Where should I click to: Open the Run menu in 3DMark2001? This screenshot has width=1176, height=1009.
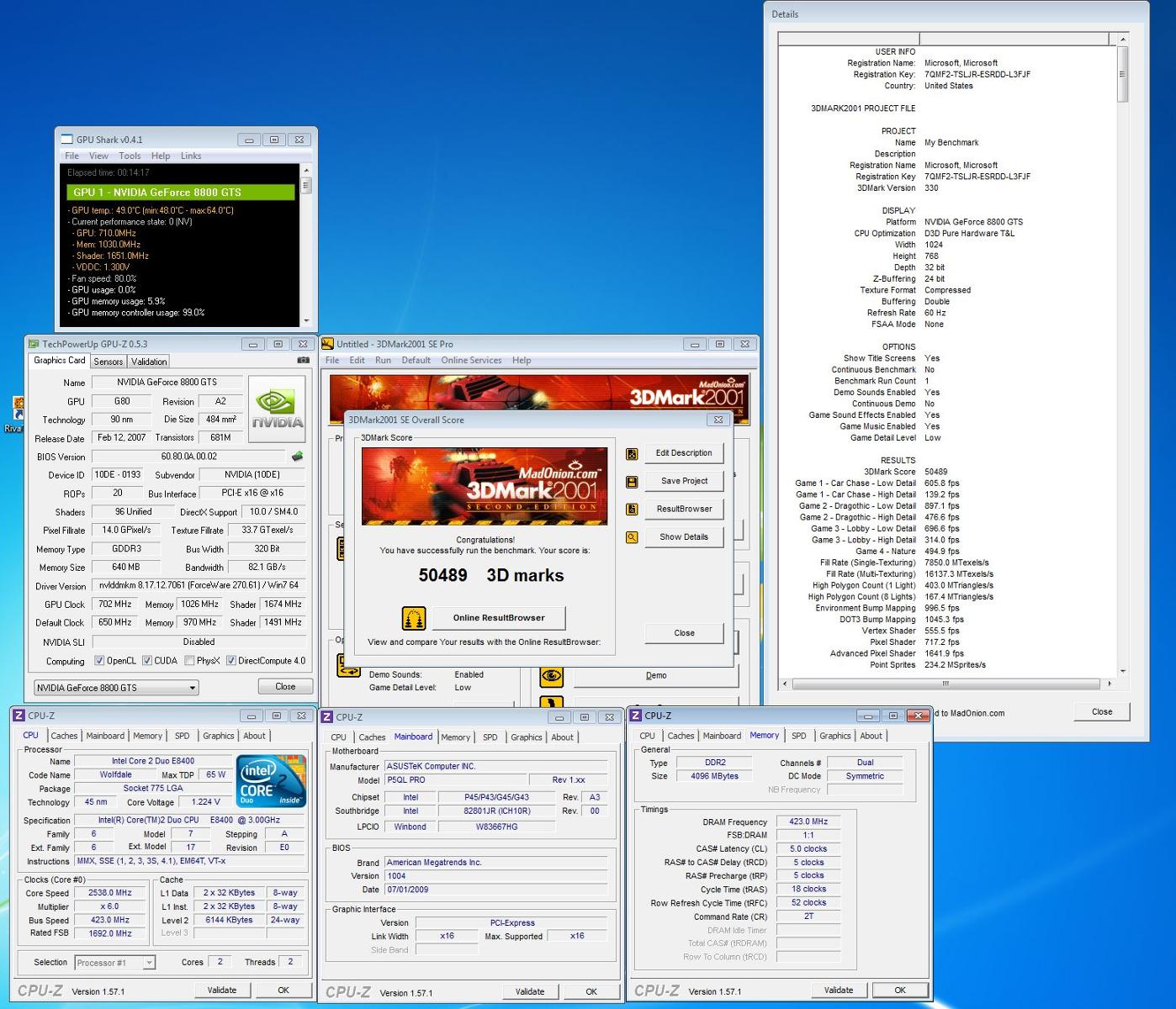point(383,360)
